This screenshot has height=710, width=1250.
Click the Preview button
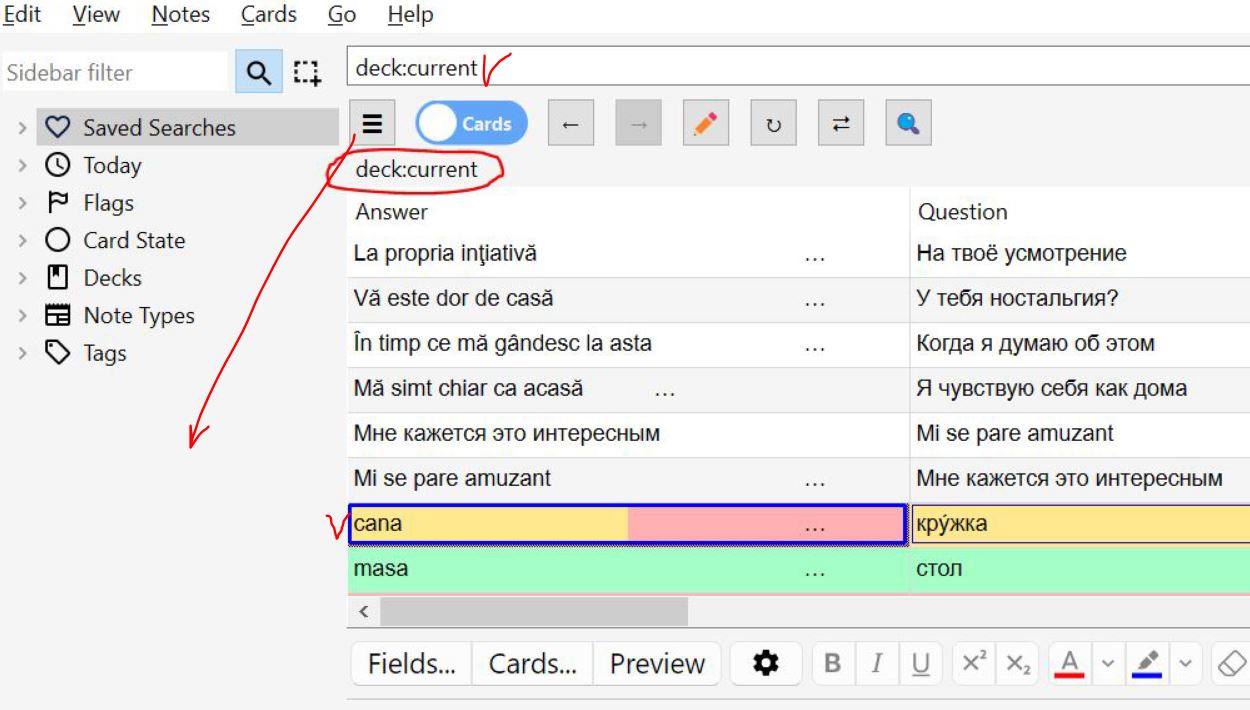pos(657,663)
